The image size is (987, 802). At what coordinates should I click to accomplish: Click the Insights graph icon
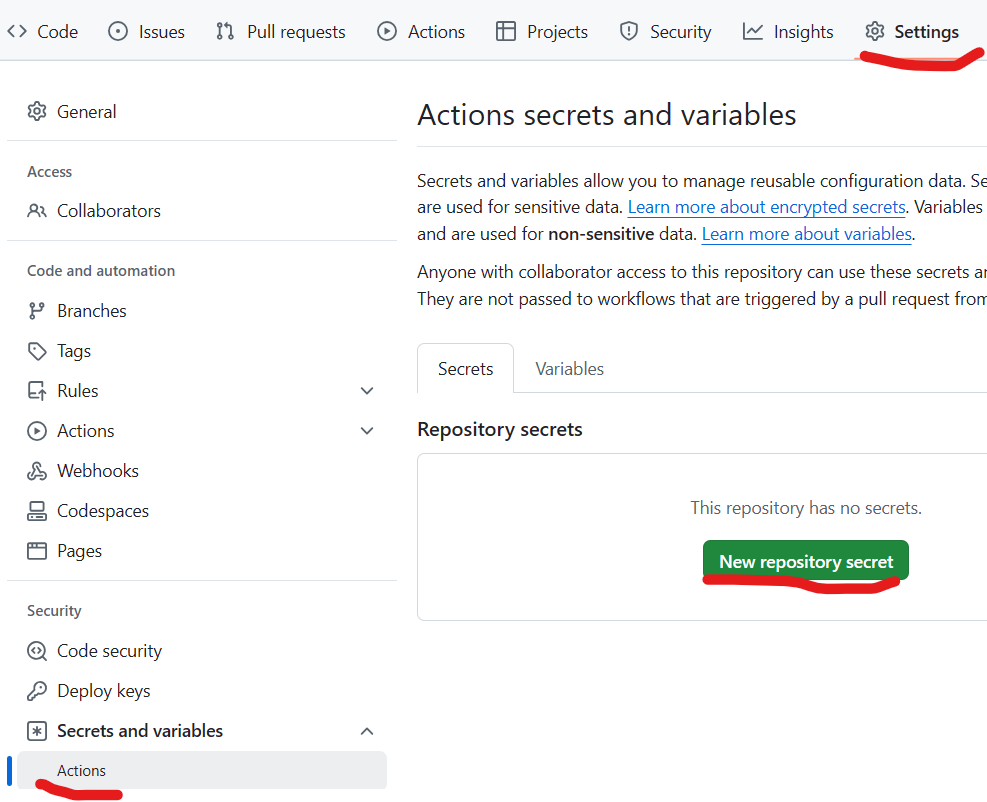tap(753, 31)
